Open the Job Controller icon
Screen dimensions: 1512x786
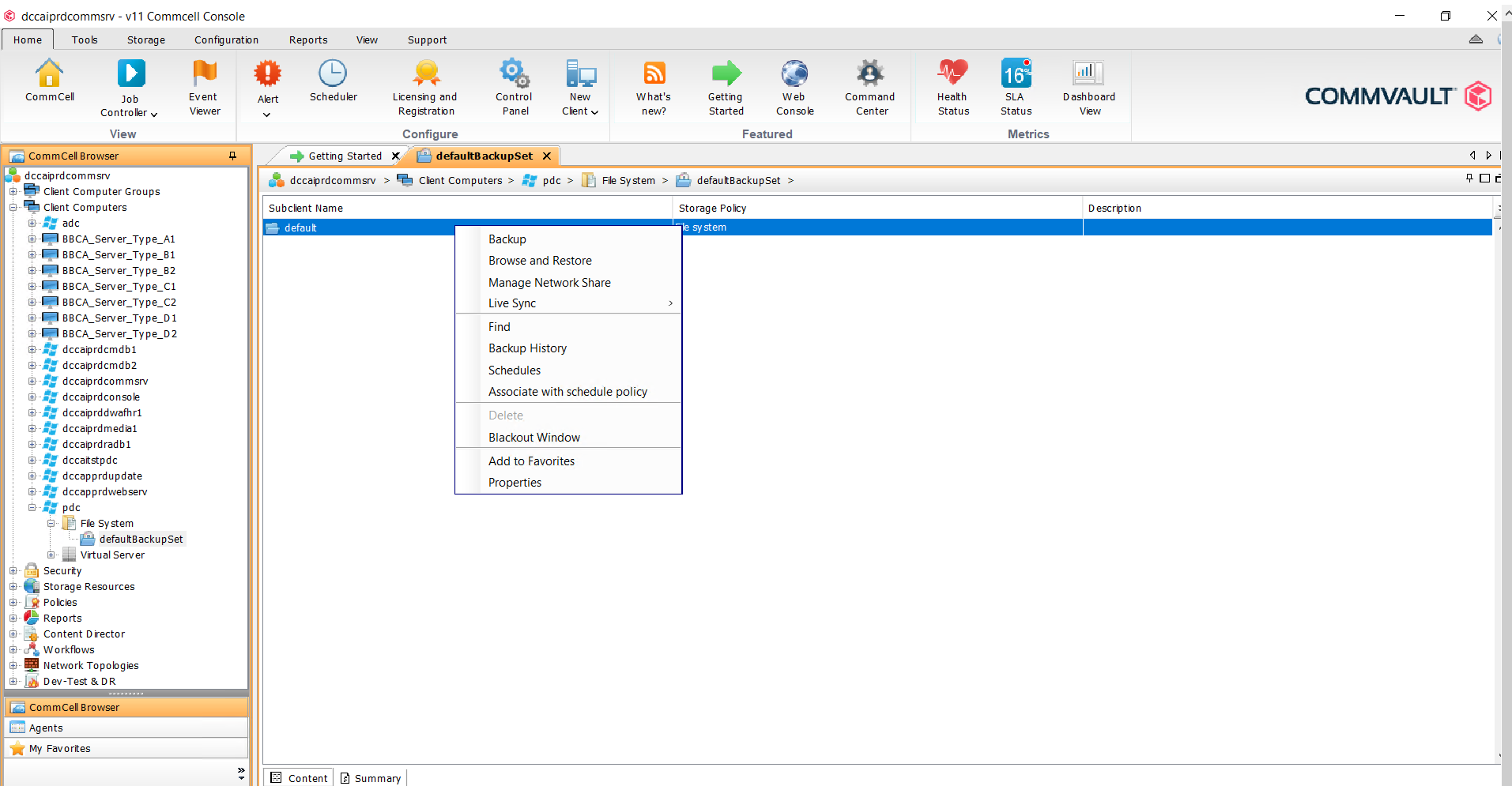130,73
